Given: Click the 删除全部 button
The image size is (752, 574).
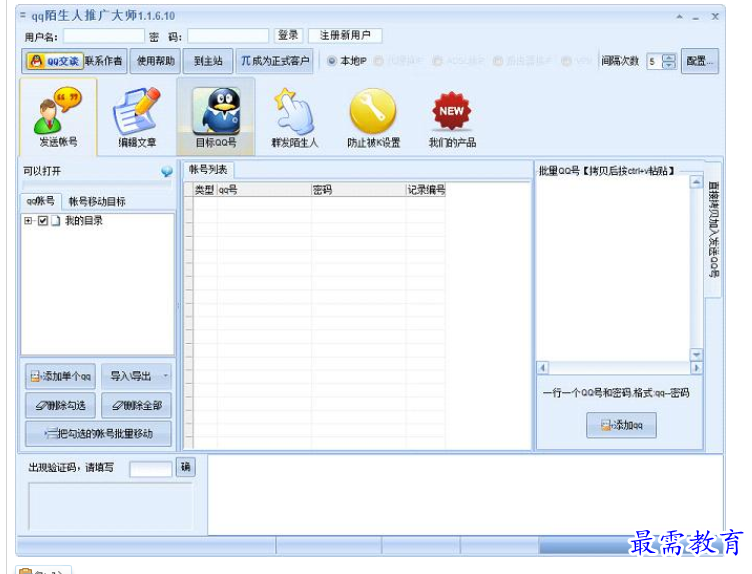Looking at the screenshot, I should (x=137, y=406).
